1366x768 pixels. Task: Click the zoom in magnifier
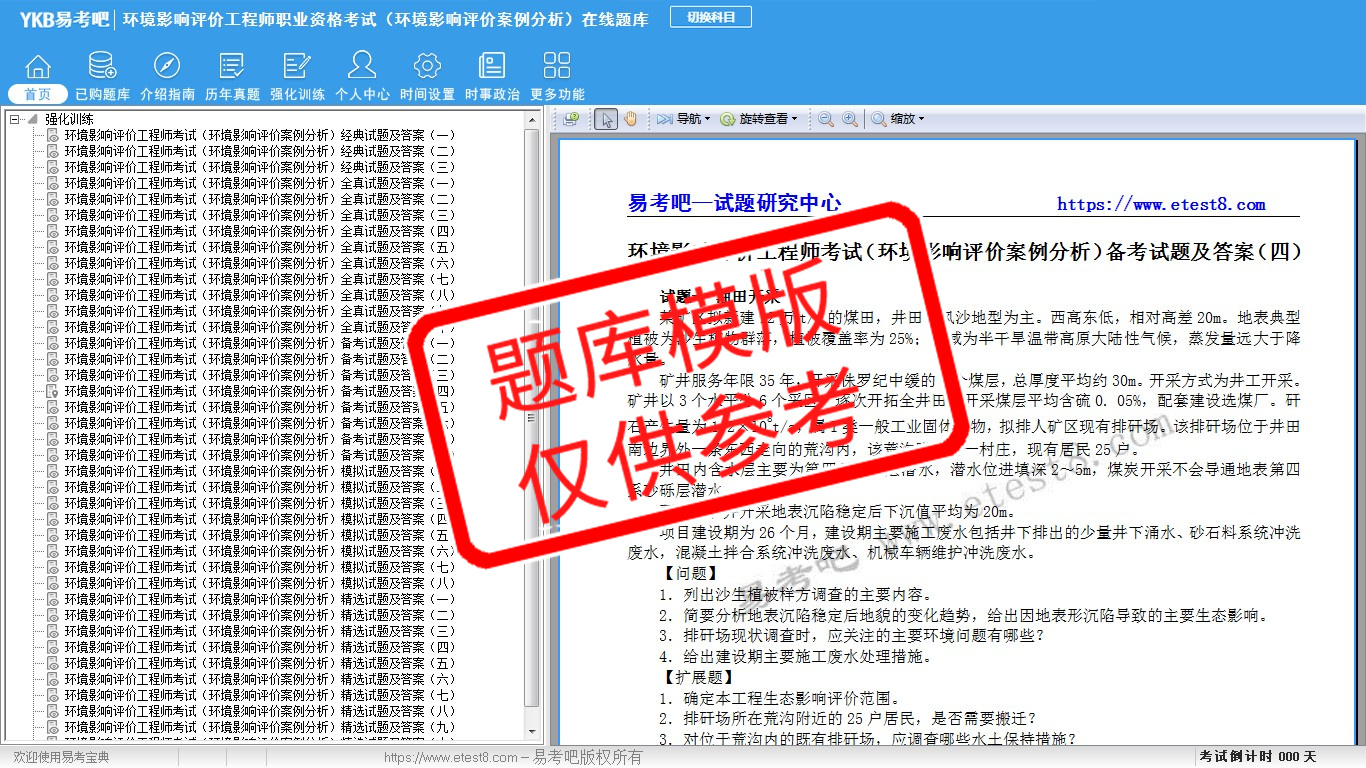(x=850, y=119)
